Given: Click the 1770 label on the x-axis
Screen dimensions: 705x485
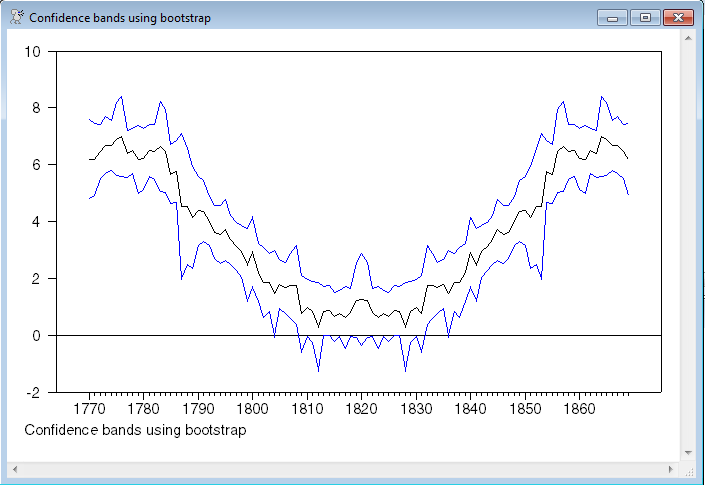Looking at the screenshot, I should coord(89,409).
